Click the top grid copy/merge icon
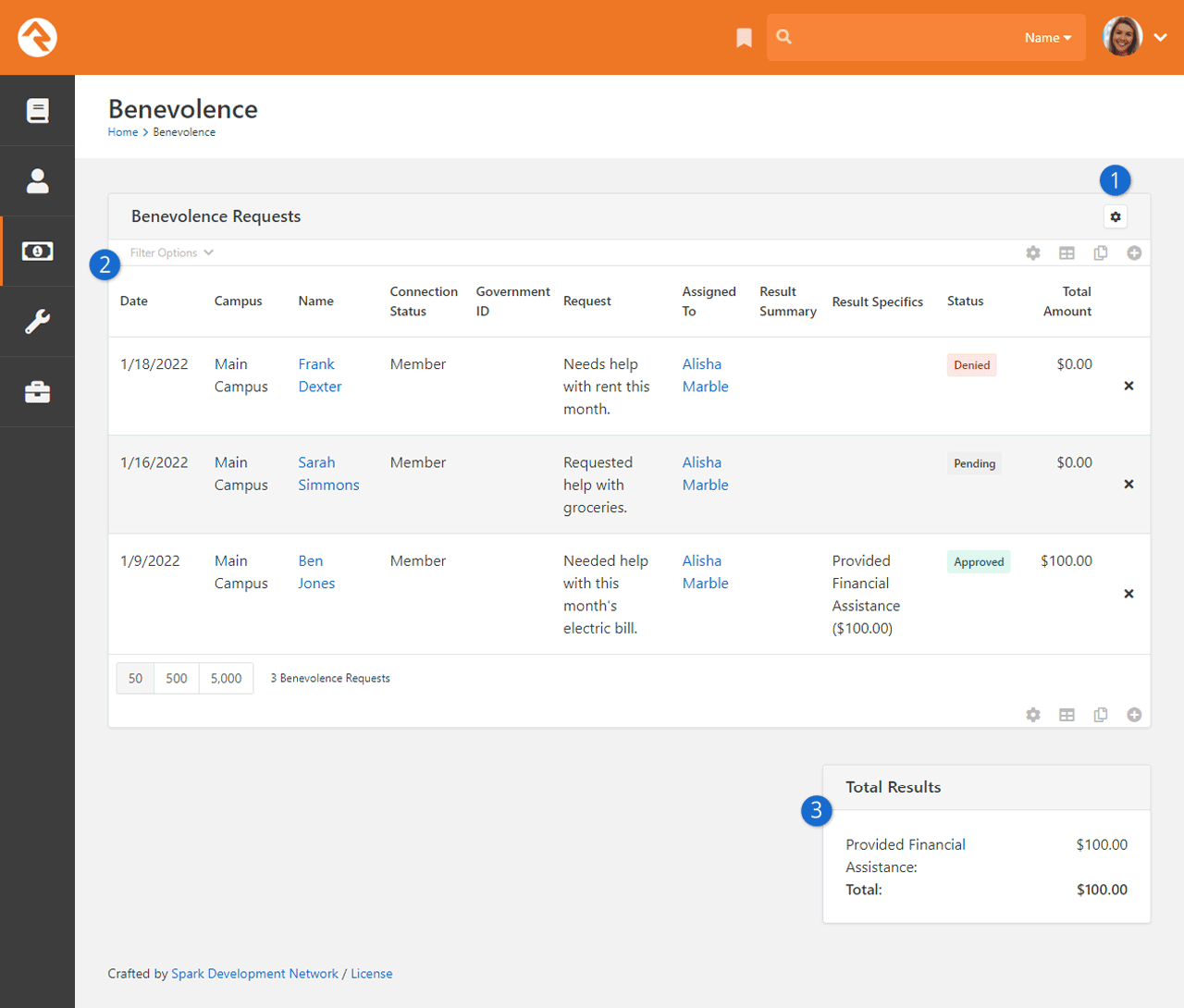 coord(1101,253)
